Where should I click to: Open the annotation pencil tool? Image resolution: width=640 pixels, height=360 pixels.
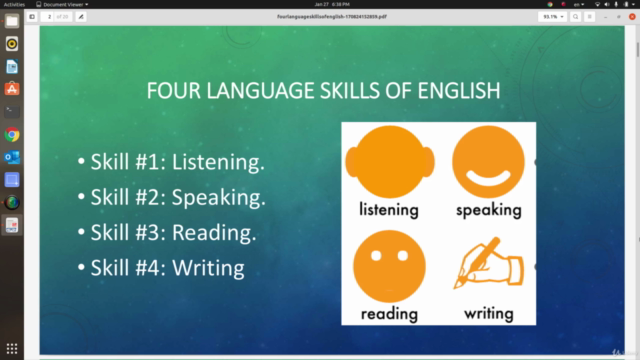(x=81, y=17)
